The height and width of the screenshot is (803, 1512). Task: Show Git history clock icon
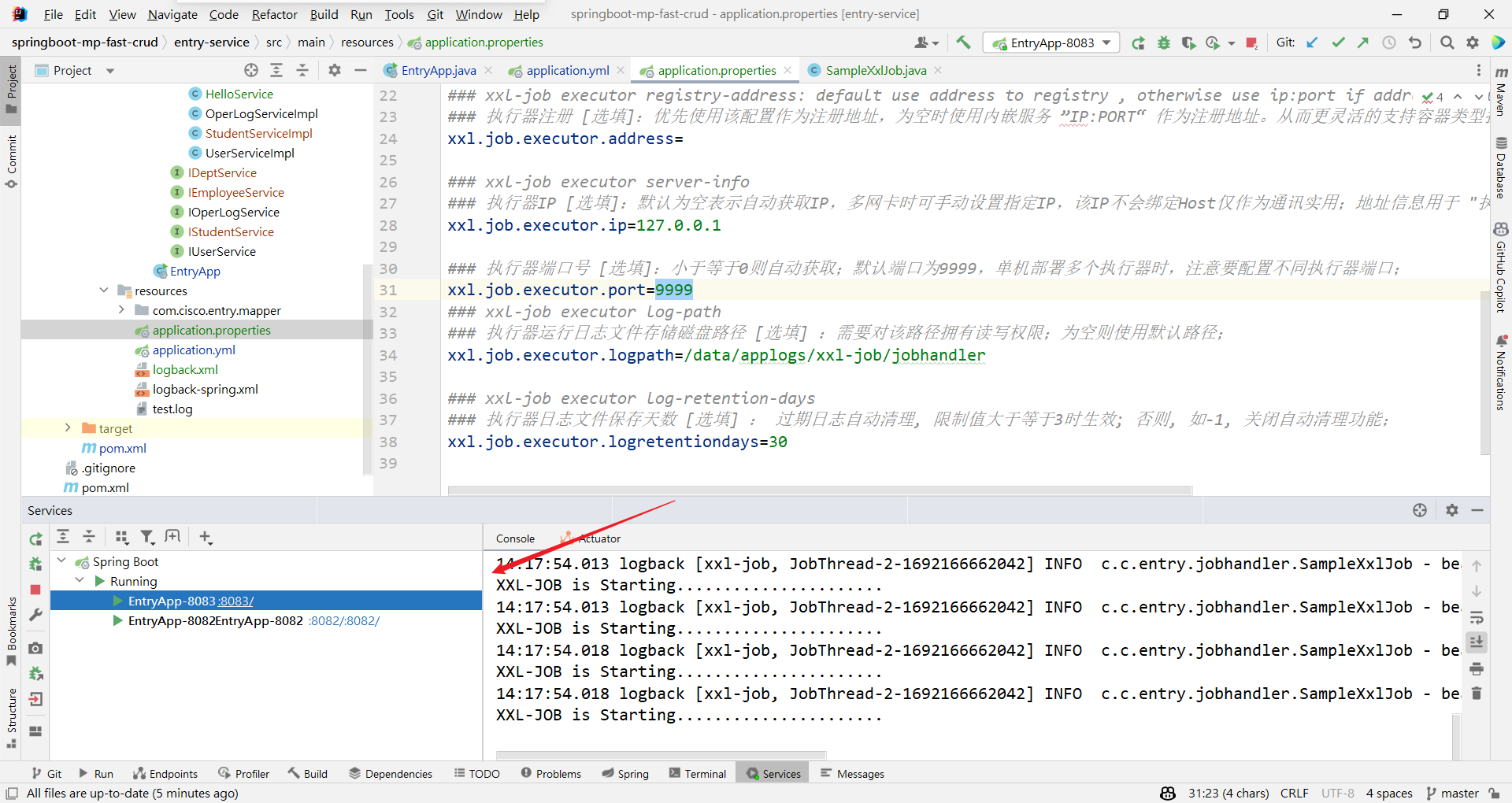[x=1389, y=43]
